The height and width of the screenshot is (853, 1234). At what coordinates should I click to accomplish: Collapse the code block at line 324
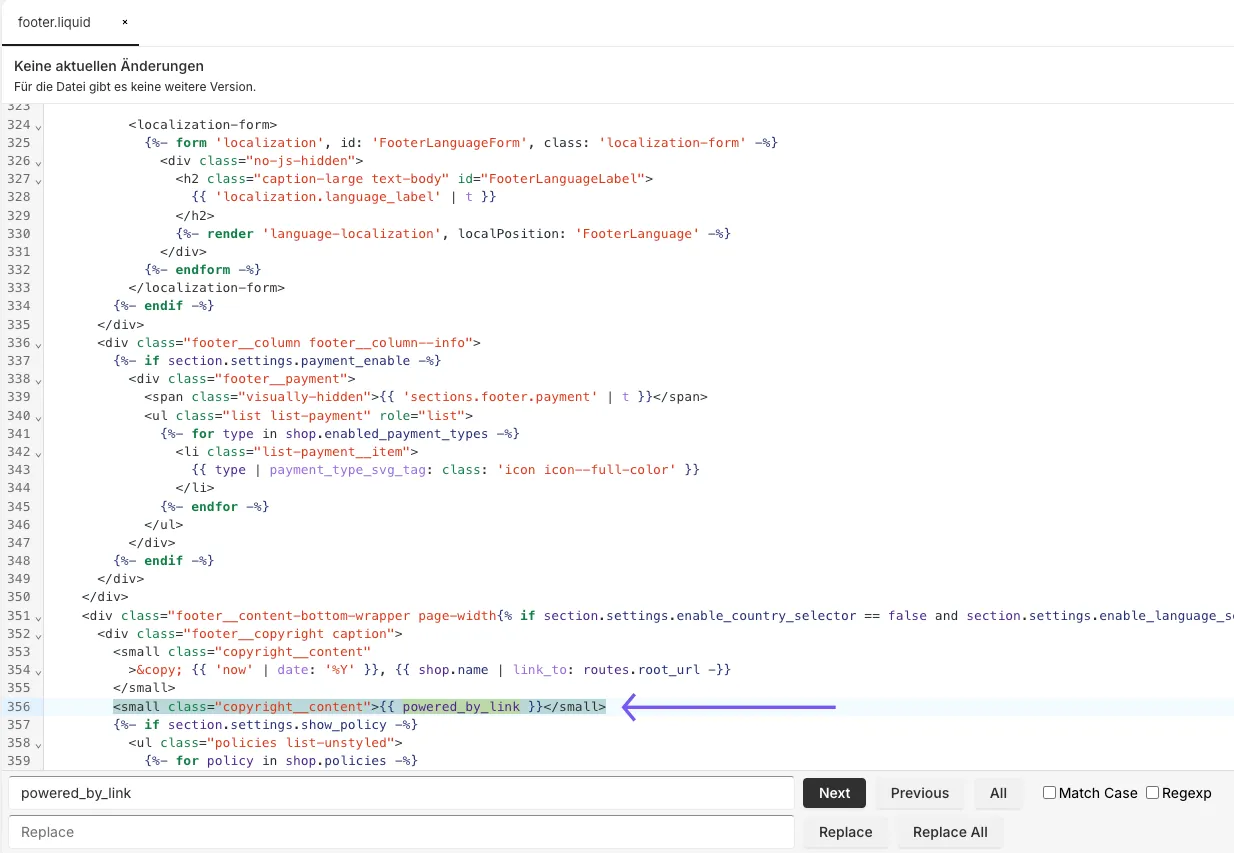click(38, 127)
